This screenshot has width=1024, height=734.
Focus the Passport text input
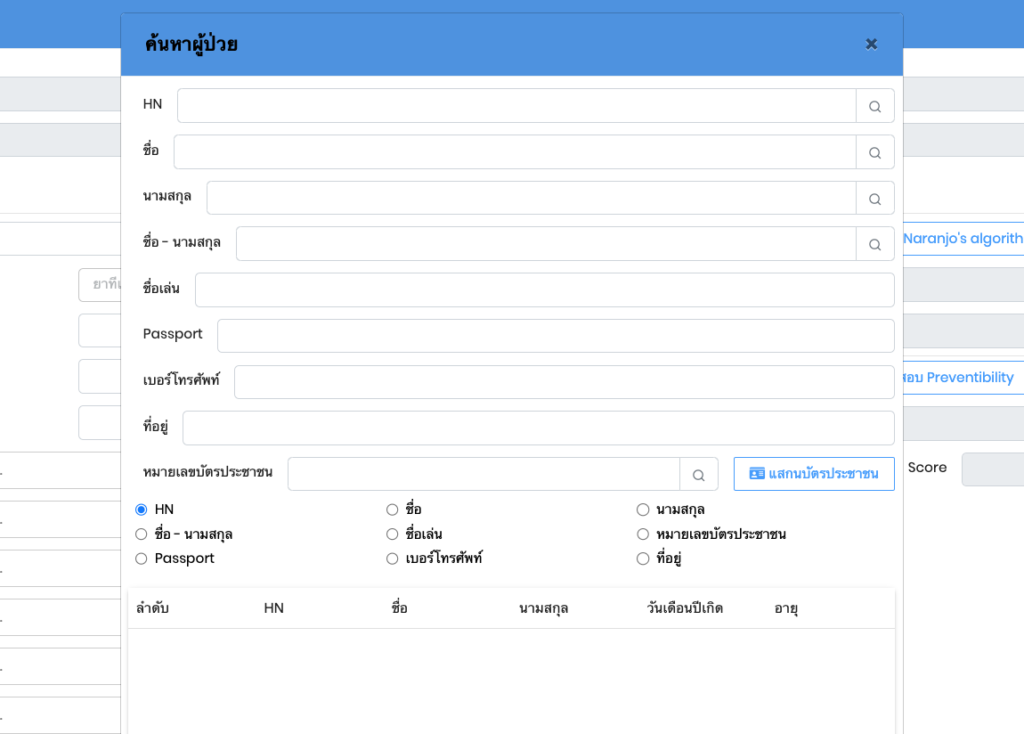[555, 336]
